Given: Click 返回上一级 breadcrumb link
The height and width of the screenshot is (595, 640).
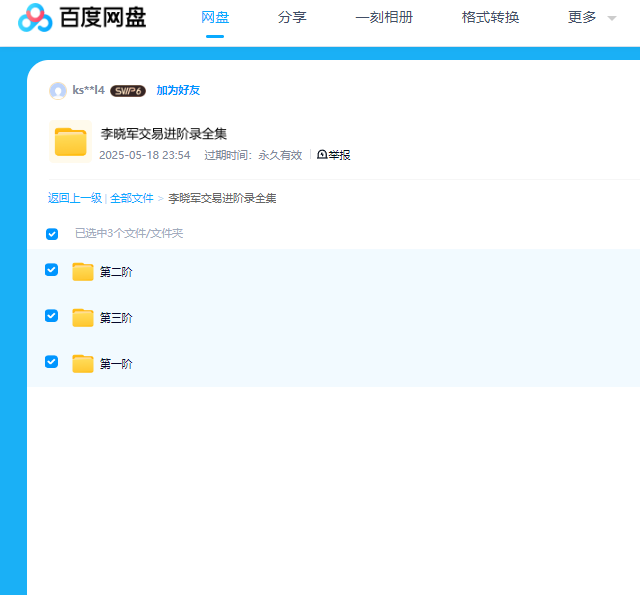Looking at the screenshot, I should (75, 198).
